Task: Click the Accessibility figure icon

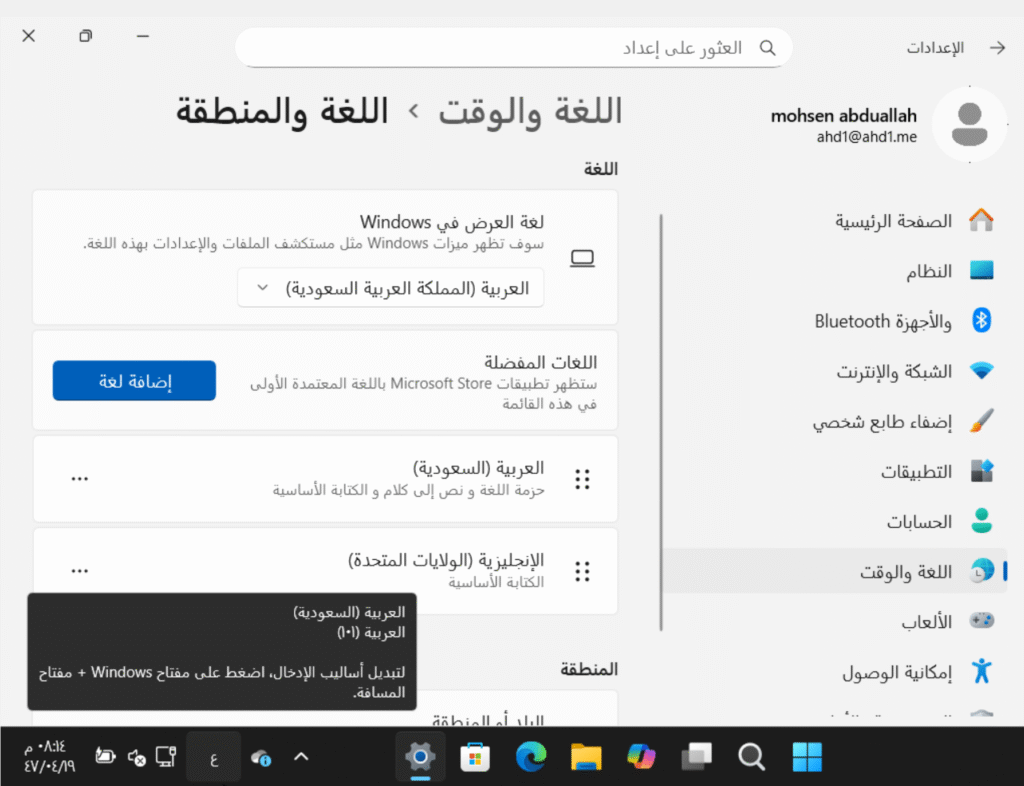Action: click(982, 671)
